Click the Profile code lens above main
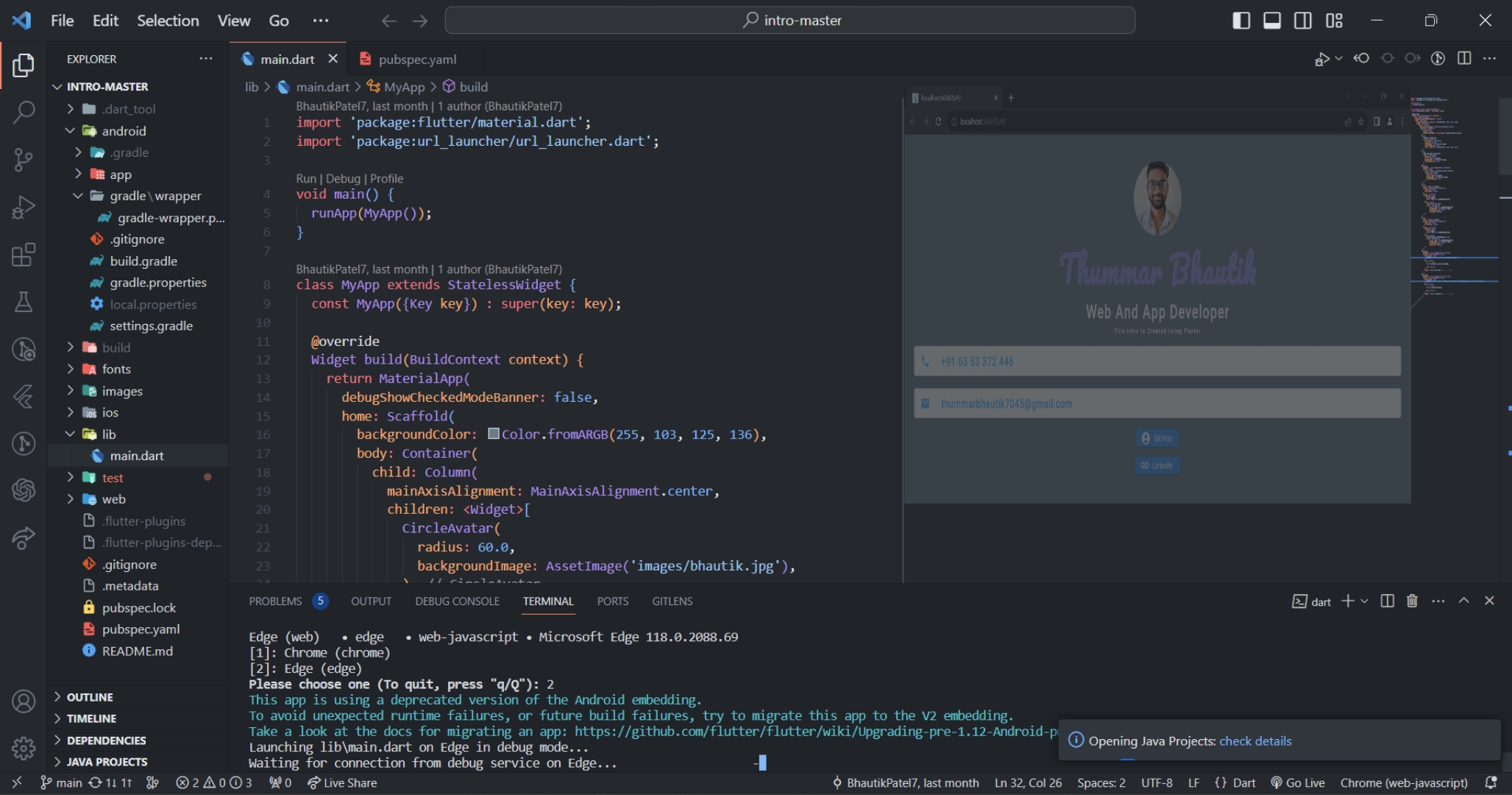The width and height of the screenshot is (1512, 795). point(386,179)
